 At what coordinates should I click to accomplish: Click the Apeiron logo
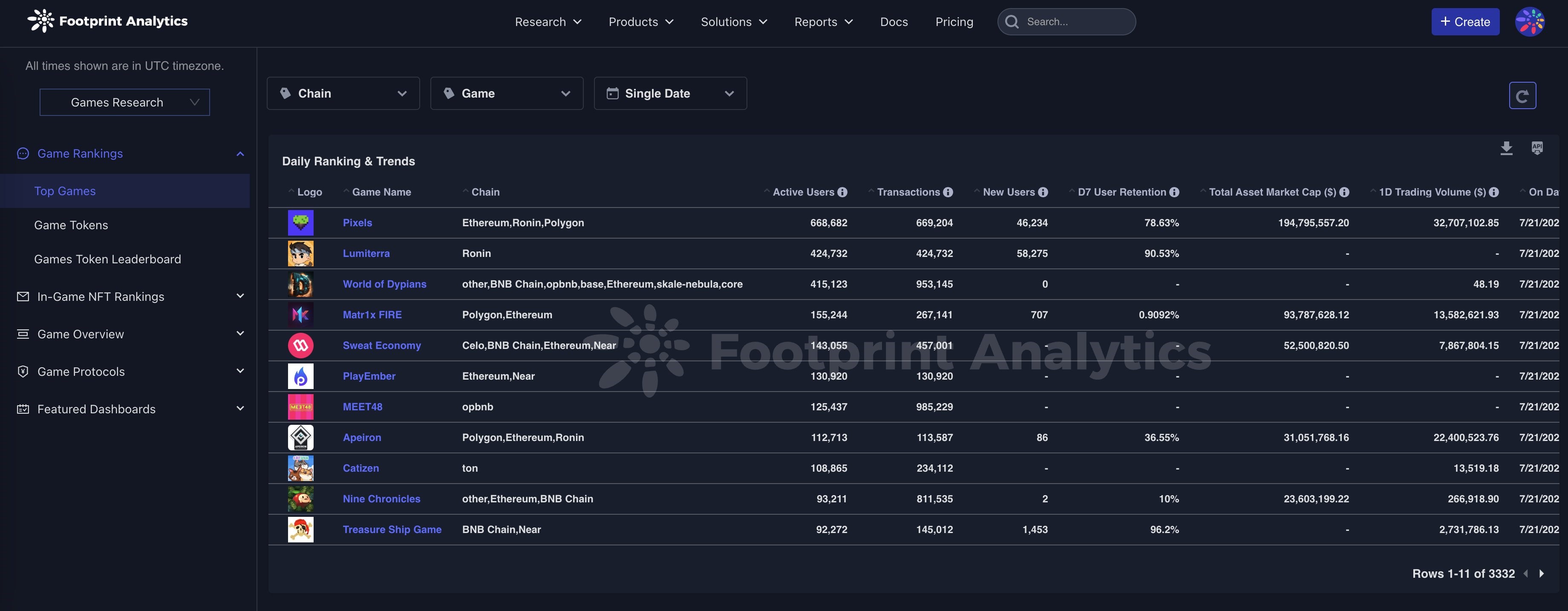click(301, 438)
